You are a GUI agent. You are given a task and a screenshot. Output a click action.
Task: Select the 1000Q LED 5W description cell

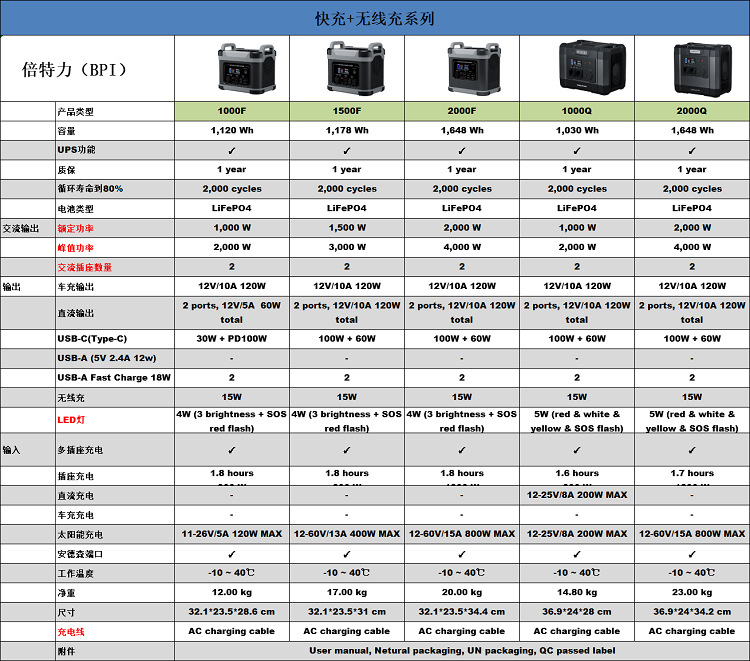577,421
